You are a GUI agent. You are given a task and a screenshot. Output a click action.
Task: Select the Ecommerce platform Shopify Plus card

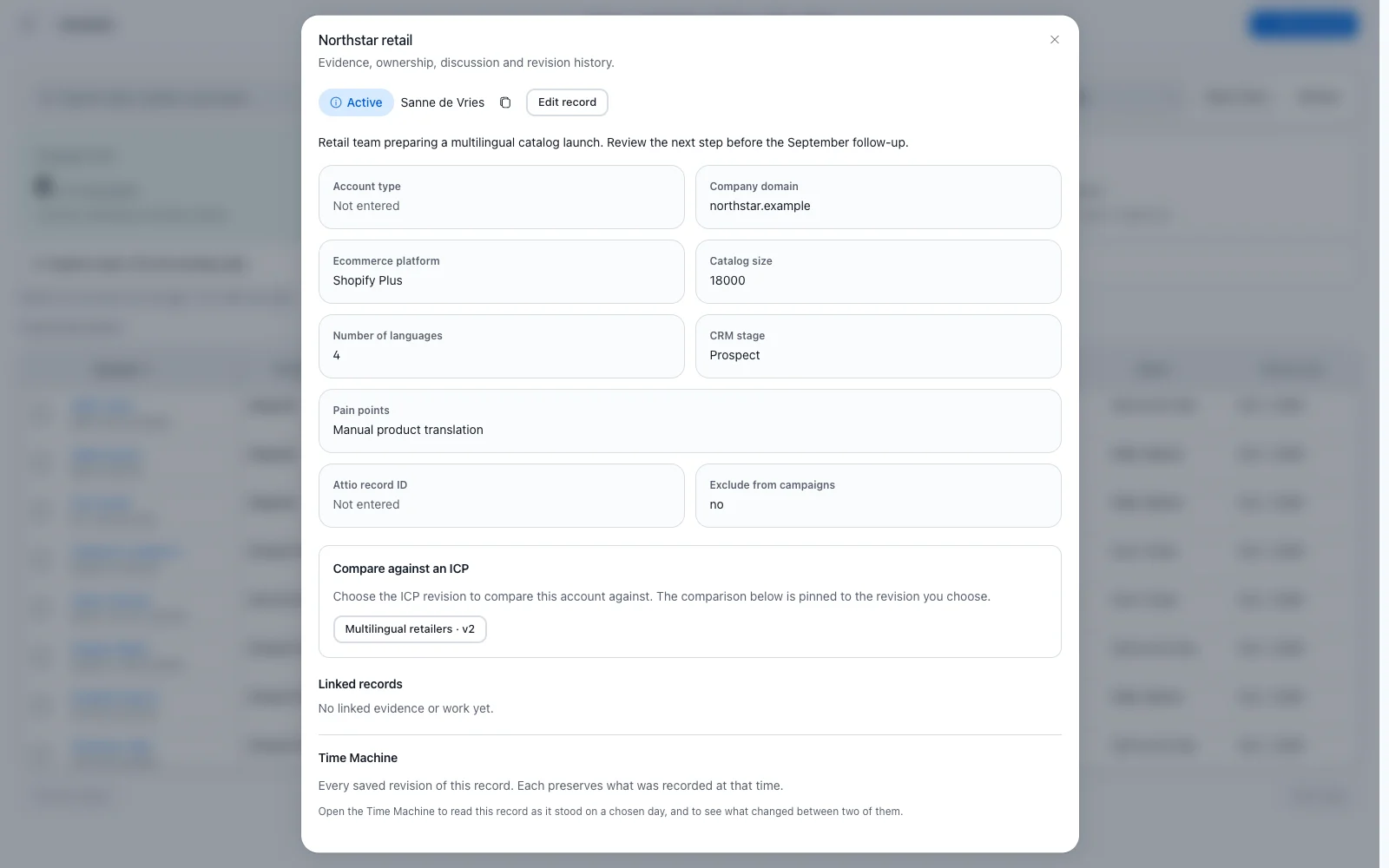point(501,272)
